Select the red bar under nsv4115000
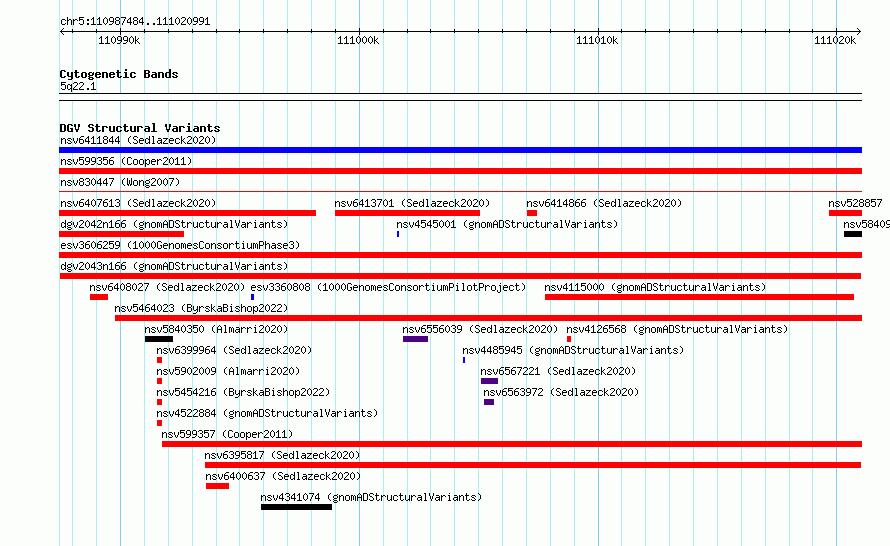 pos(699,297)
